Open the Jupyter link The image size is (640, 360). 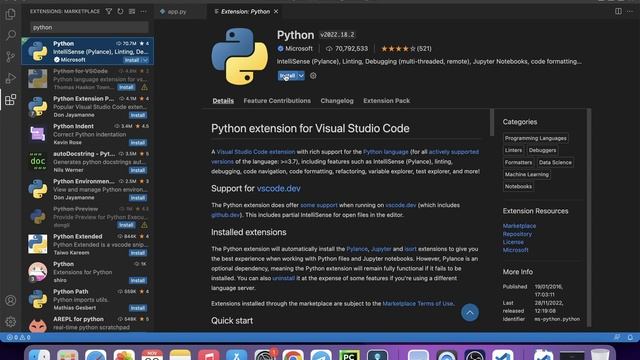(x=381, y=249)
